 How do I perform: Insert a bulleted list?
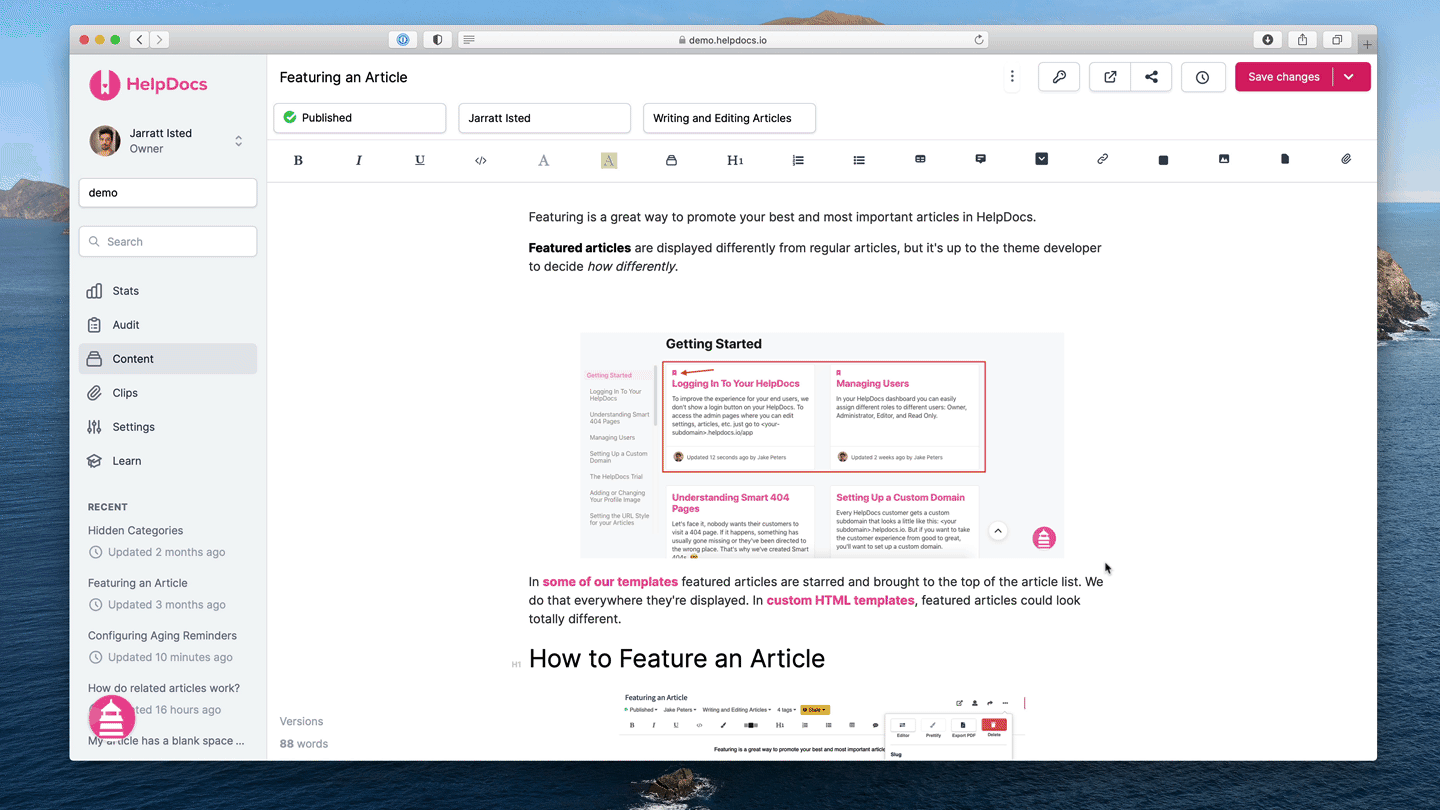click(859, 160)
